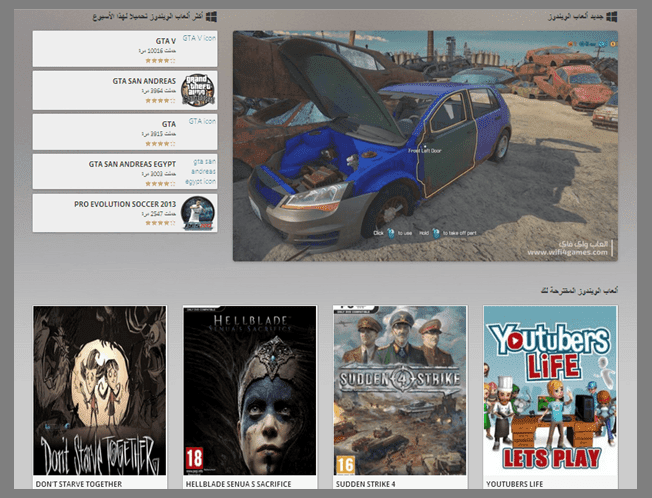Click star rating under Pro Evolution Soccer
The height and width of the screenshot is (498, 652).
pyautogui.click(x=160, y=223)
